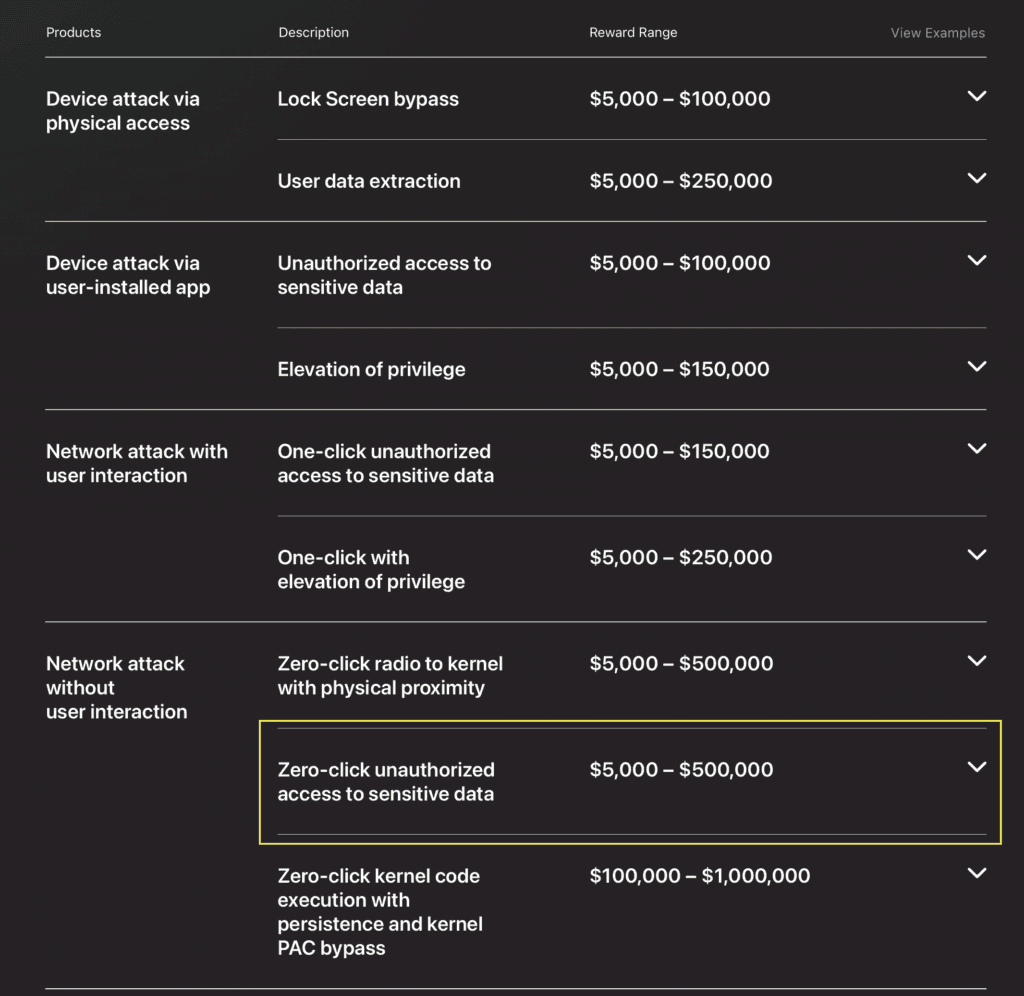Expand Zero-click unauthorized access row chevron
Image resolution: width=1024 pixels, height=996 pixels.
point(977,767)
